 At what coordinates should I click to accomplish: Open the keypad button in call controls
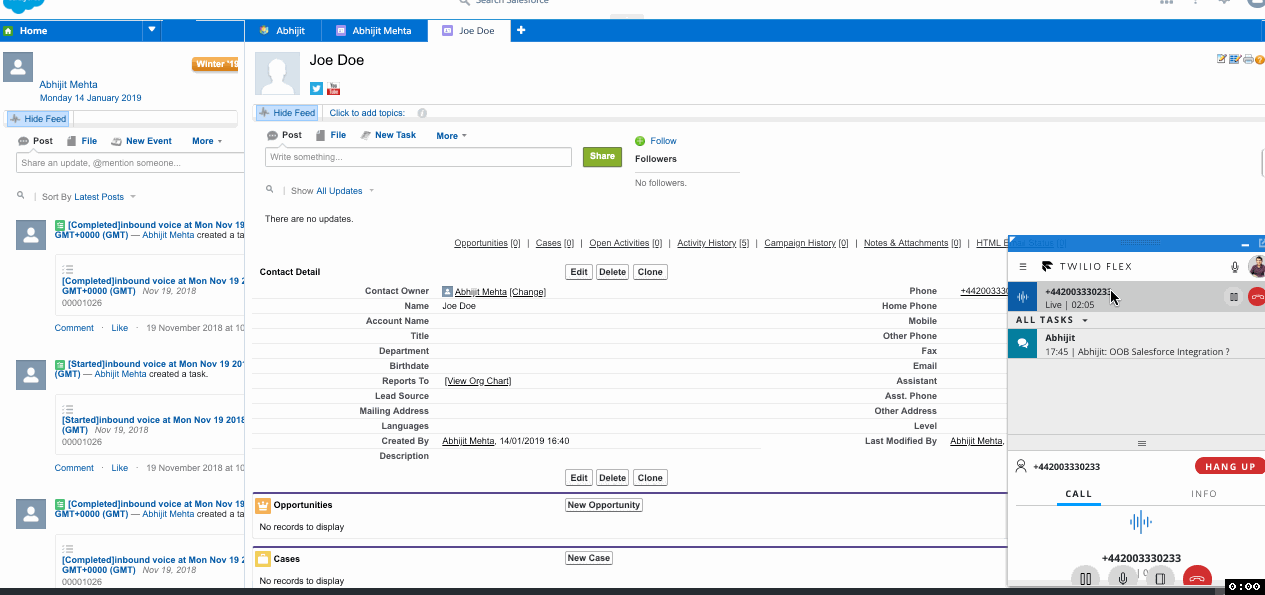(x=1160, y=578)
